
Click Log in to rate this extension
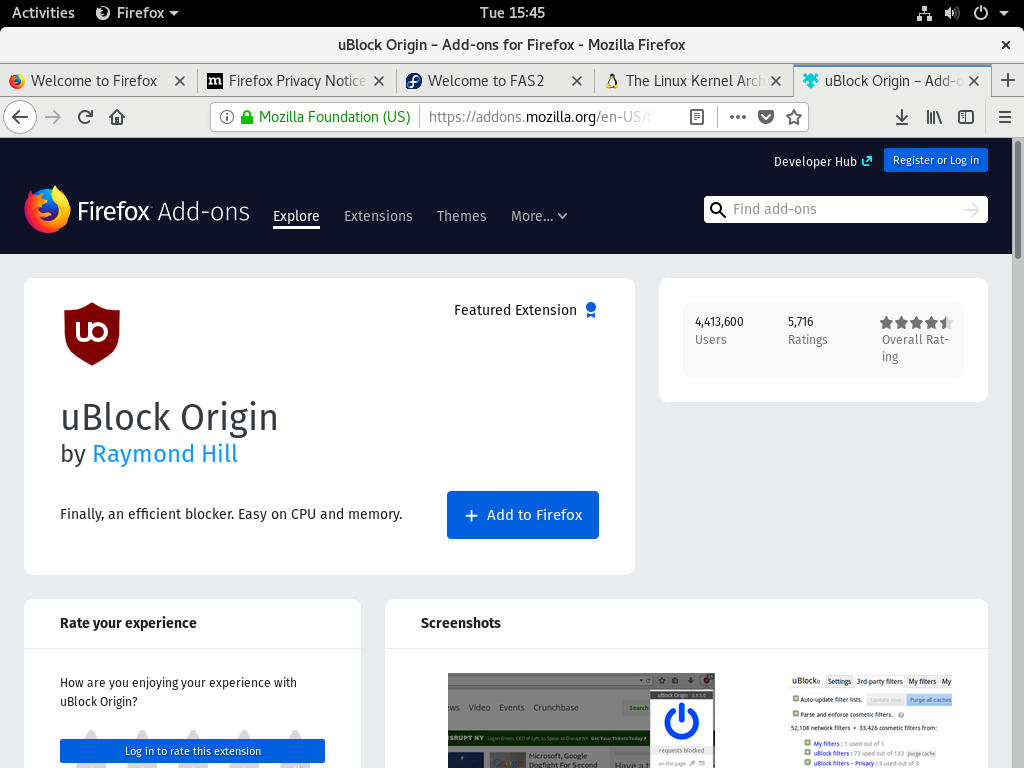193,751
